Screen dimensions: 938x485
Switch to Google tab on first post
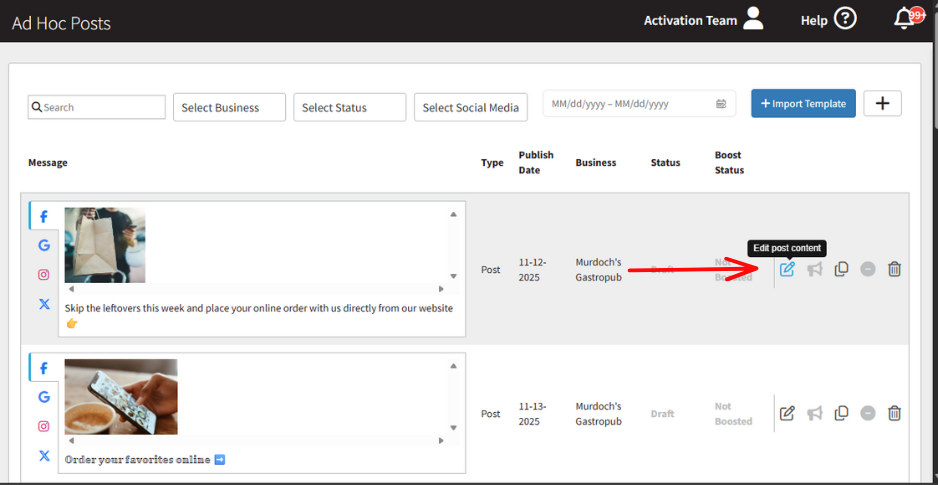click(x=44, y=245)
